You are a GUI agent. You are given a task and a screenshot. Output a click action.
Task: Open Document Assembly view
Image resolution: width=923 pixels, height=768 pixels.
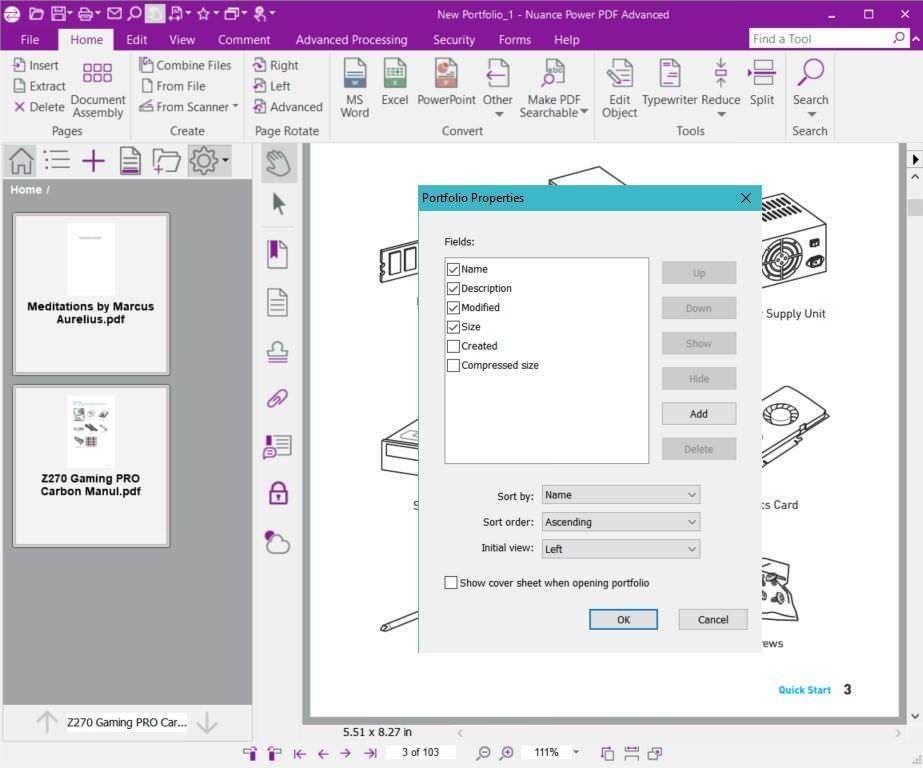[98, 89]
